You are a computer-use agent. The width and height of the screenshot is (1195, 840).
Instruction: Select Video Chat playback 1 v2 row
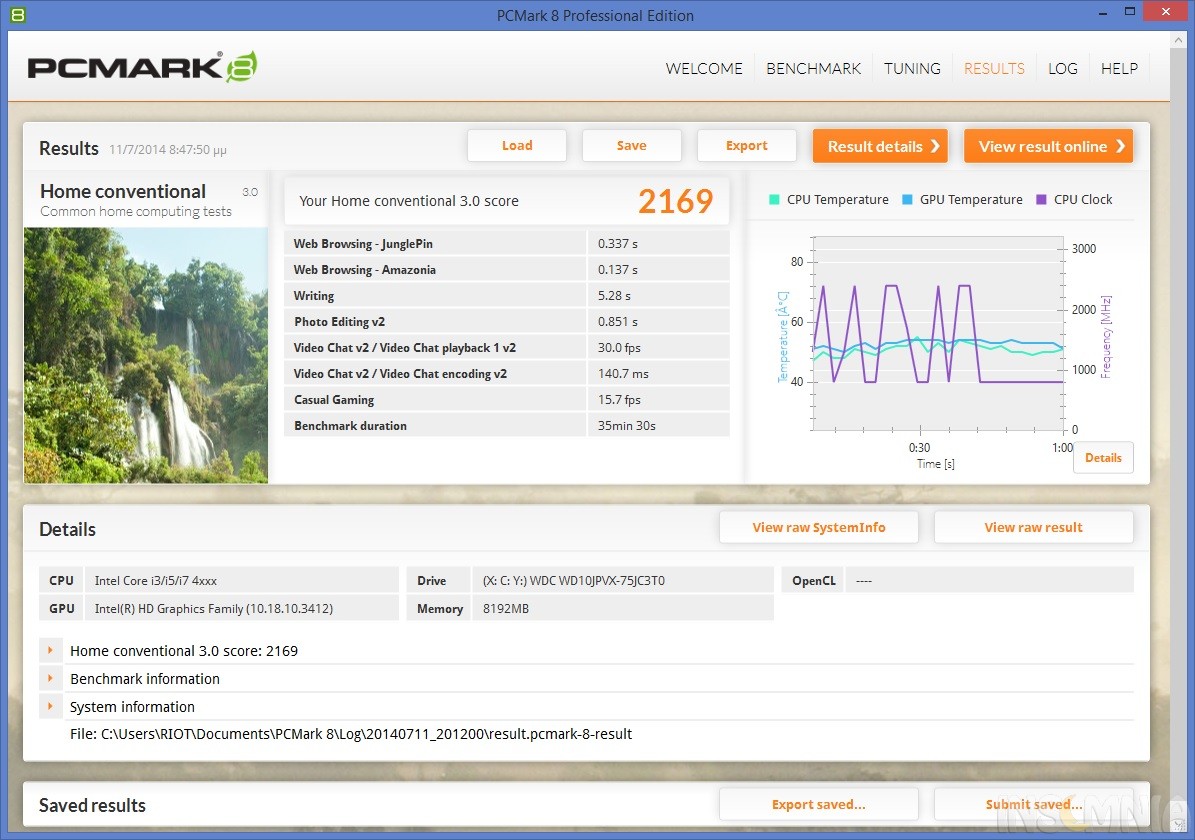tap(507, 347)
